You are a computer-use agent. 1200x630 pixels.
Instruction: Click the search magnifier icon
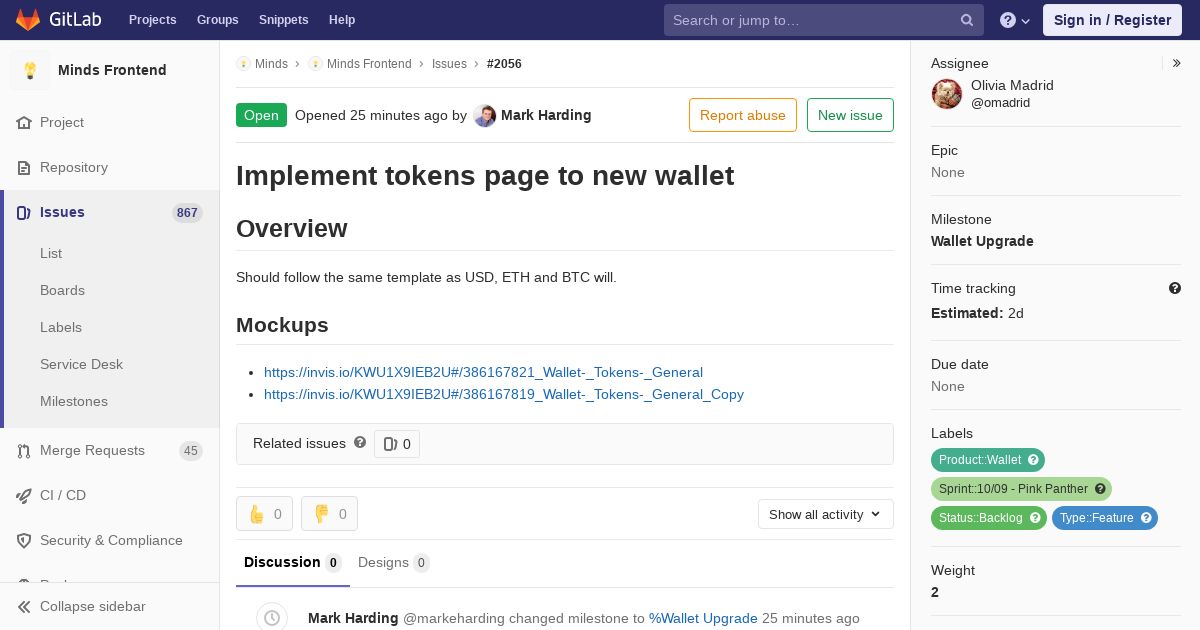click(967, 20)
